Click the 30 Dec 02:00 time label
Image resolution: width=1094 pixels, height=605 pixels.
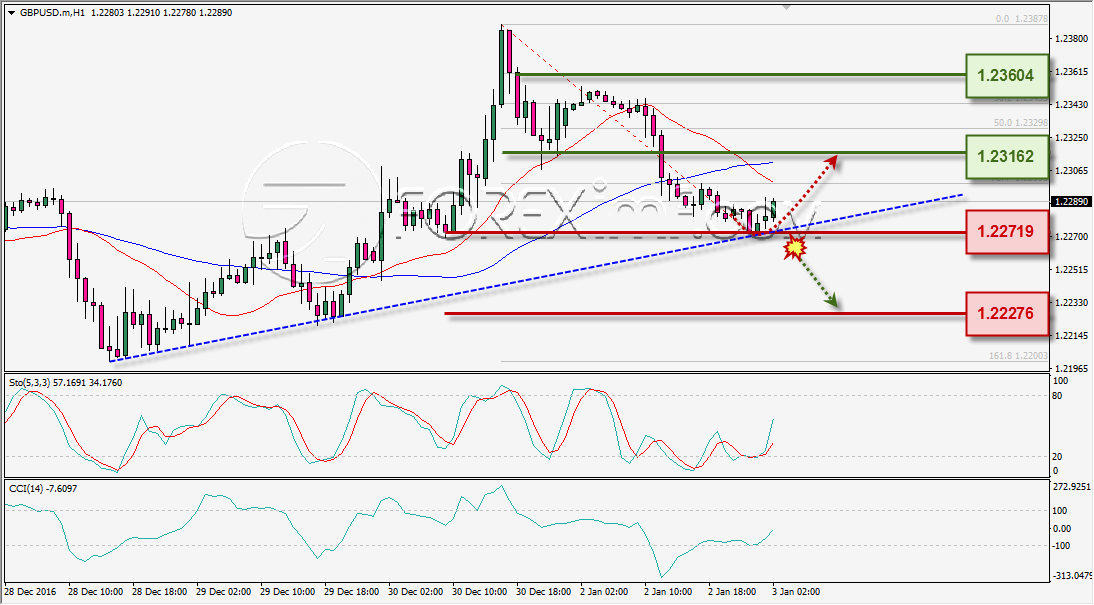click(x=416, y=592)
